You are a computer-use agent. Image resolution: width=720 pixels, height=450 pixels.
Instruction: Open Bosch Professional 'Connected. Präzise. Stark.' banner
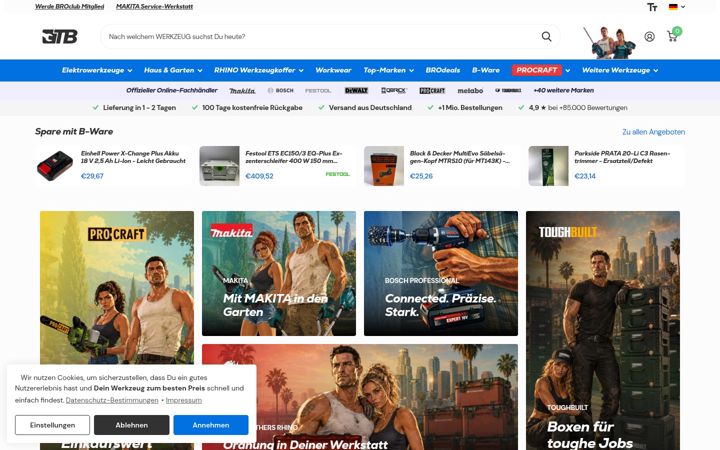click(x=441, y=273)
